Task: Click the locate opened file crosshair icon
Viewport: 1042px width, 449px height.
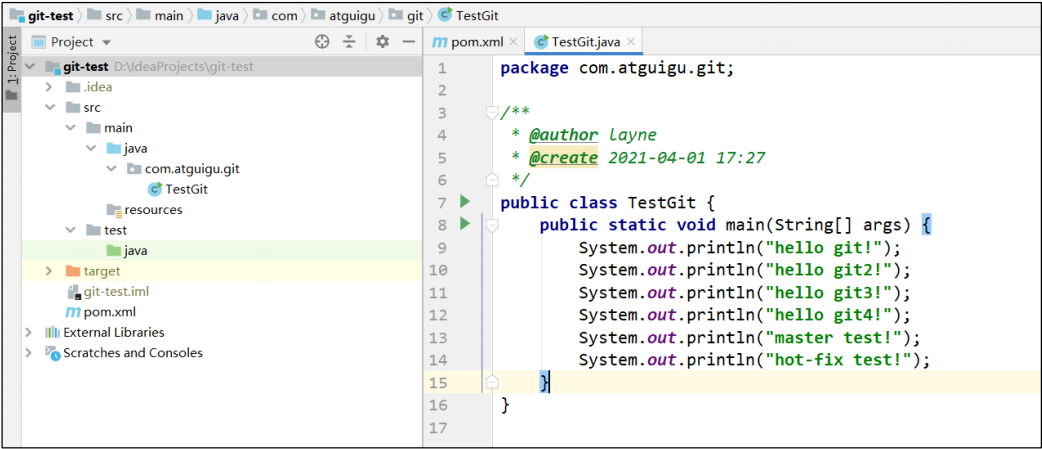Action: 322,42
